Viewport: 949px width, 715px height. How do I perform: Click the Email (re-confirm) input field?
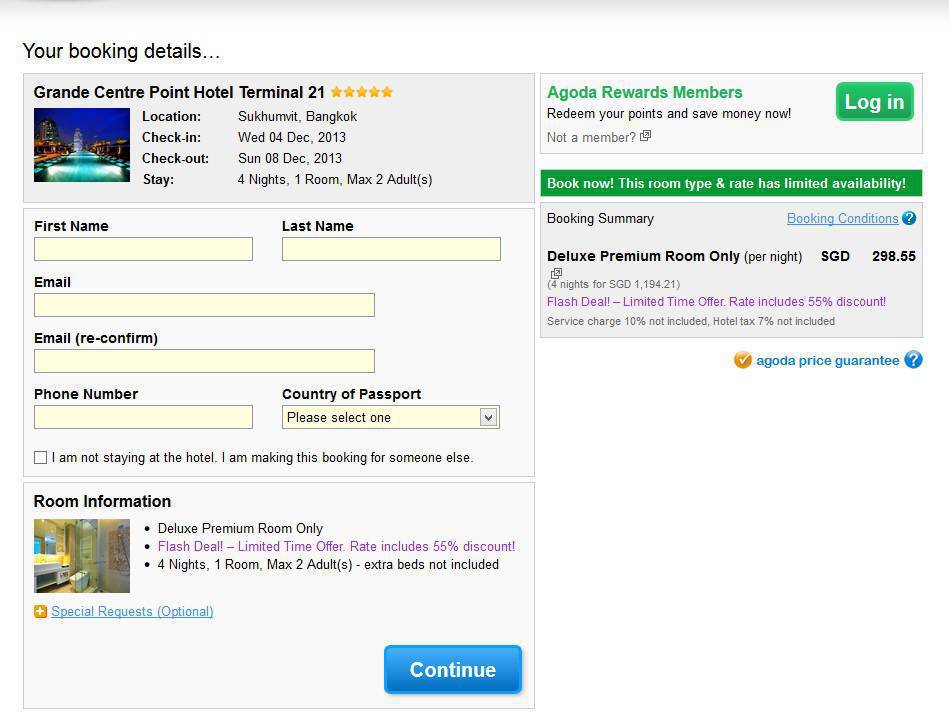(x=205, y=361)
